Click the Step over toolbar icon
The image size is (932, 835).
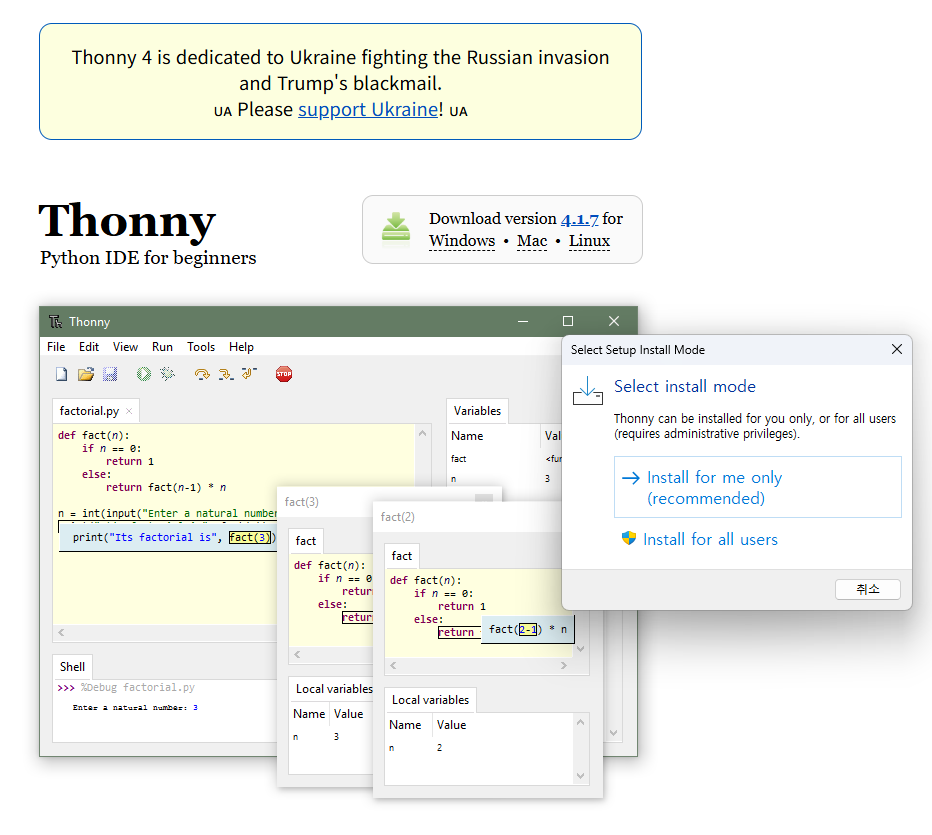point(202,374)
